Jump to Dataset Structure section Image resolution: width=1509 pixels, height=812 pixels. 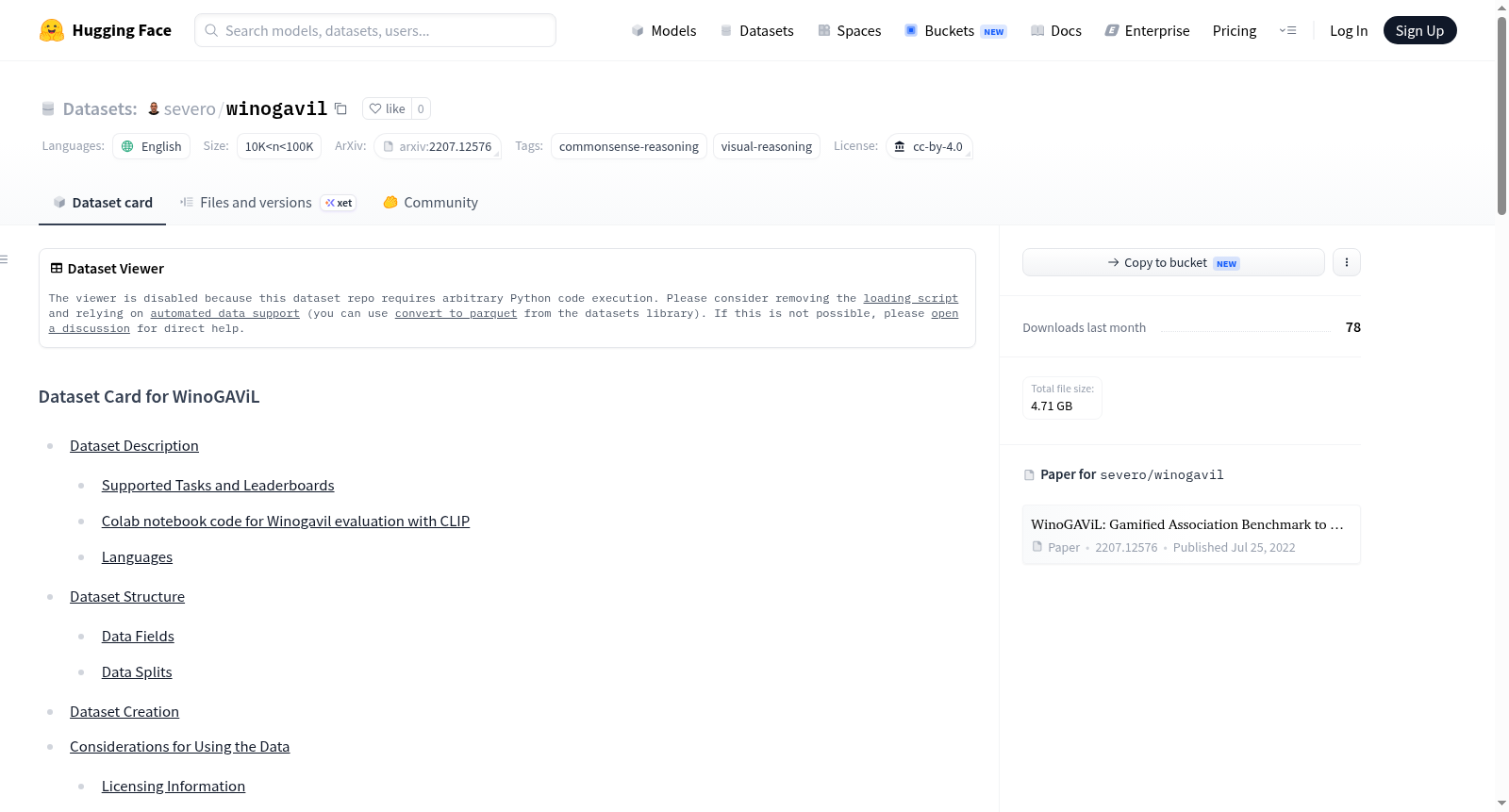tap(127, 597)
